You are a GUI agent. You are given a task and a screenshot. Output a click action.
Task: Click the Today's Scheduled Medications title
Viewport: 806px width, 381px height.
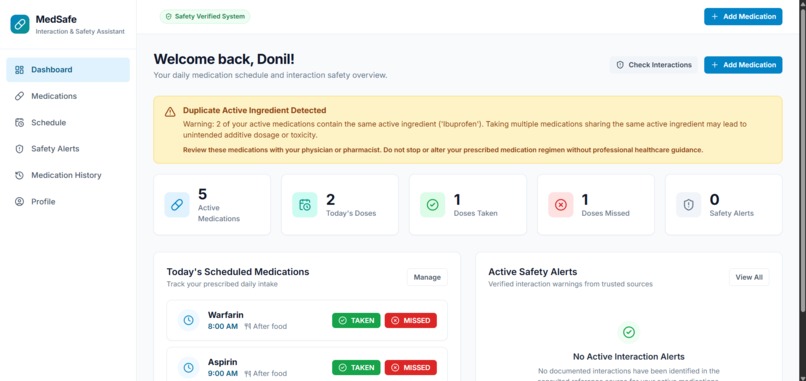(x=238, y=272)
